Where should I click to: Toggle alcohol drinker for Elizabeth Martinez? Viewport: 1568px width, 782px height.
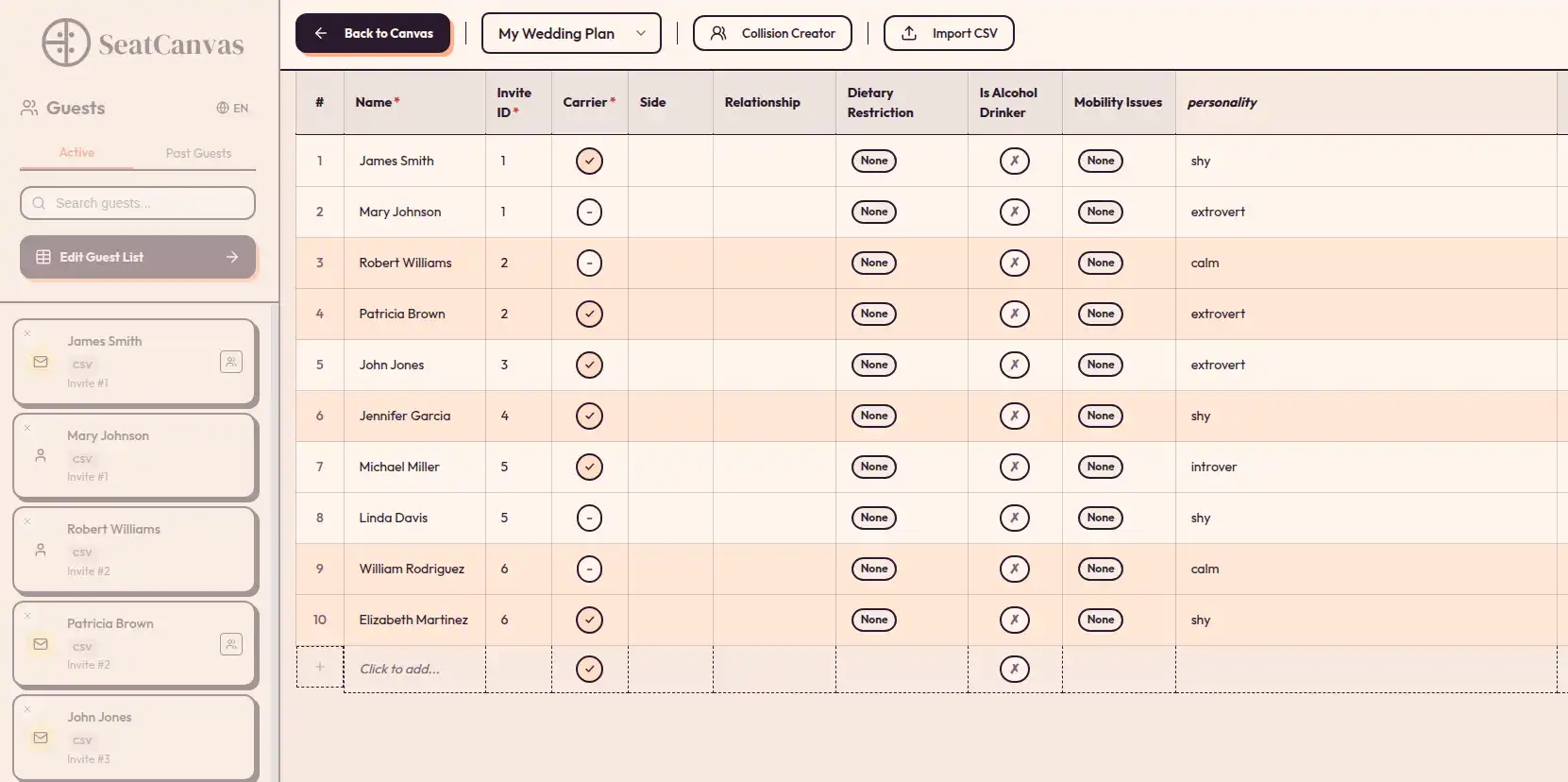coord(1015,620)
